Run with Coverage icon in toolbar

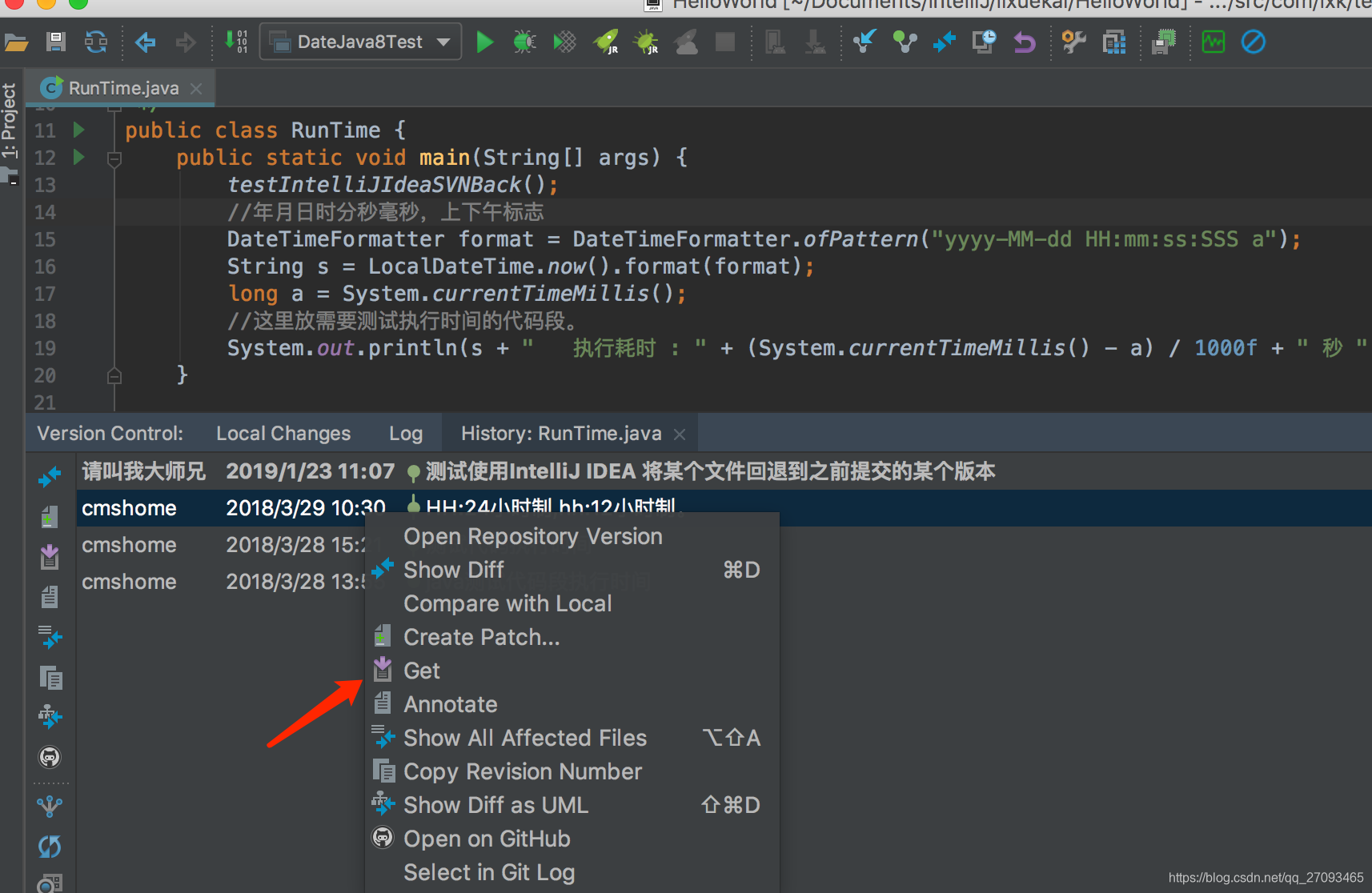point(564,42)
